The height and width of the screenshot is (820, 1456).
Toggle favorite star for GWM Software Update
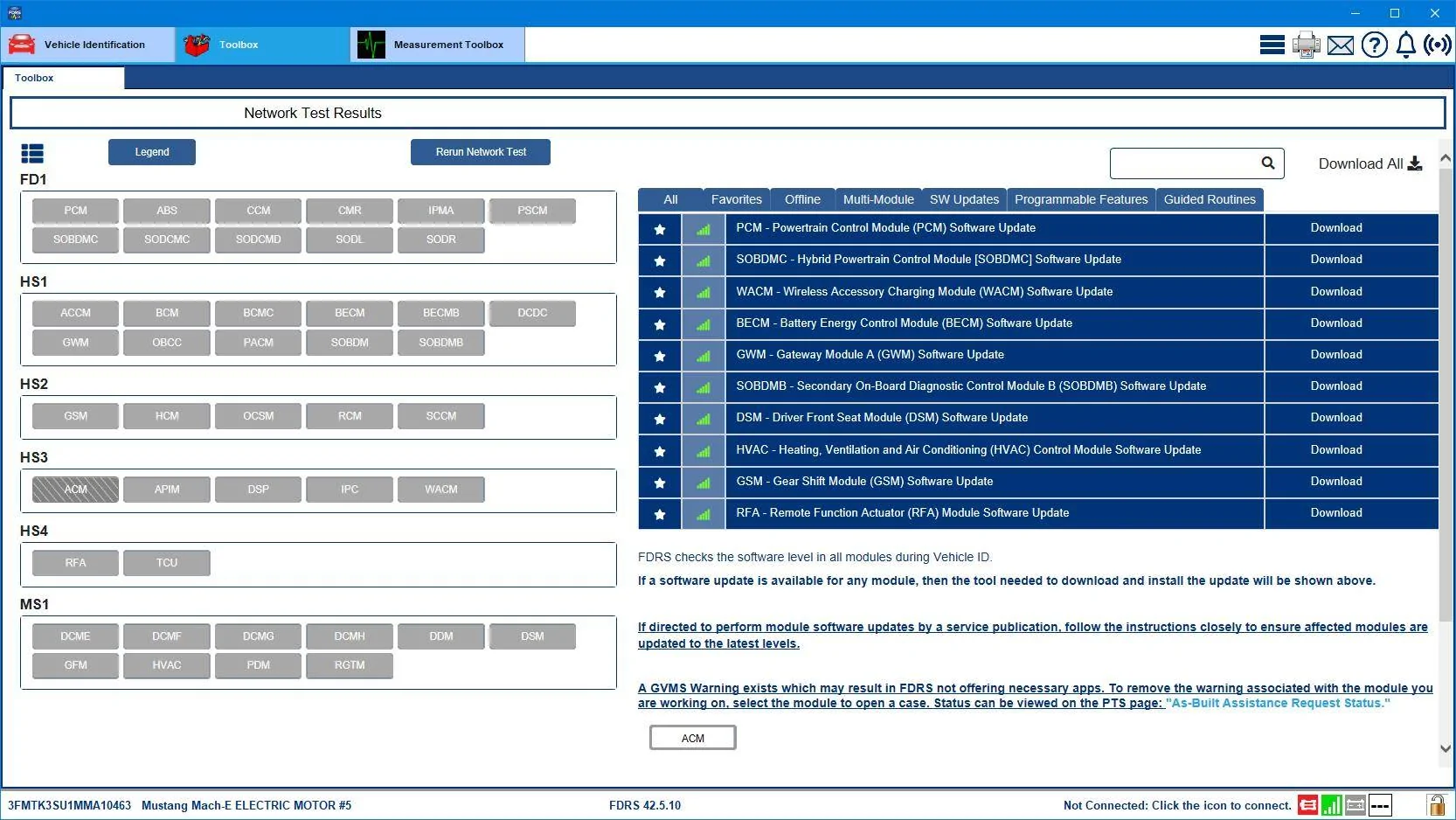coord(660,356)
